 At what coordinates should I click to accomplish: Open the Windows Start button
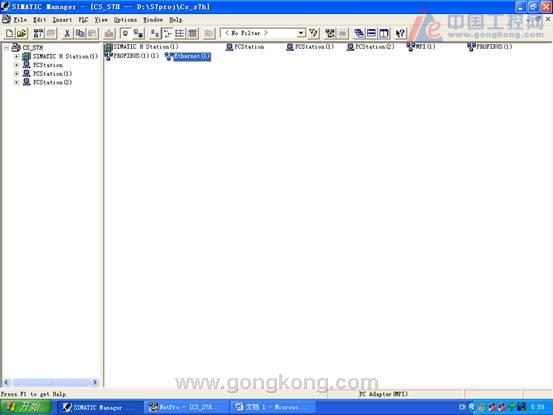click(x=26, y=407)
